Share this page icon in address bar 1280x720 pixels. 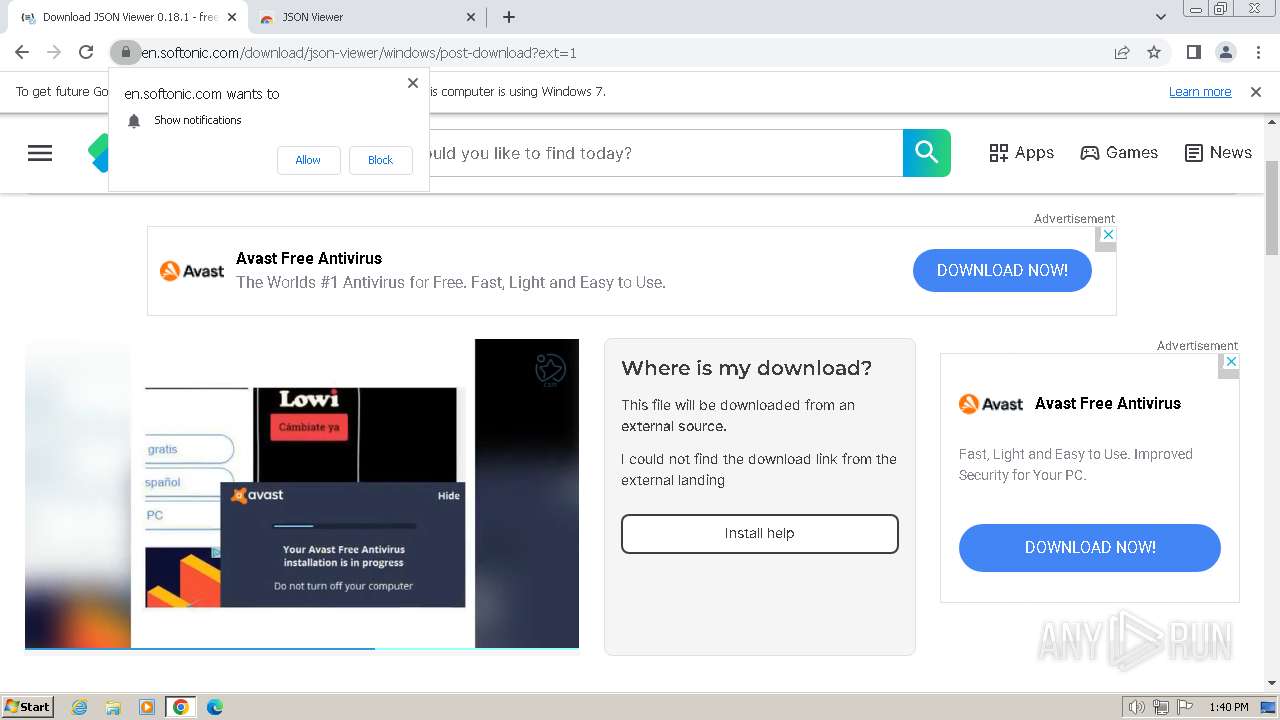tap(1122, 52)
